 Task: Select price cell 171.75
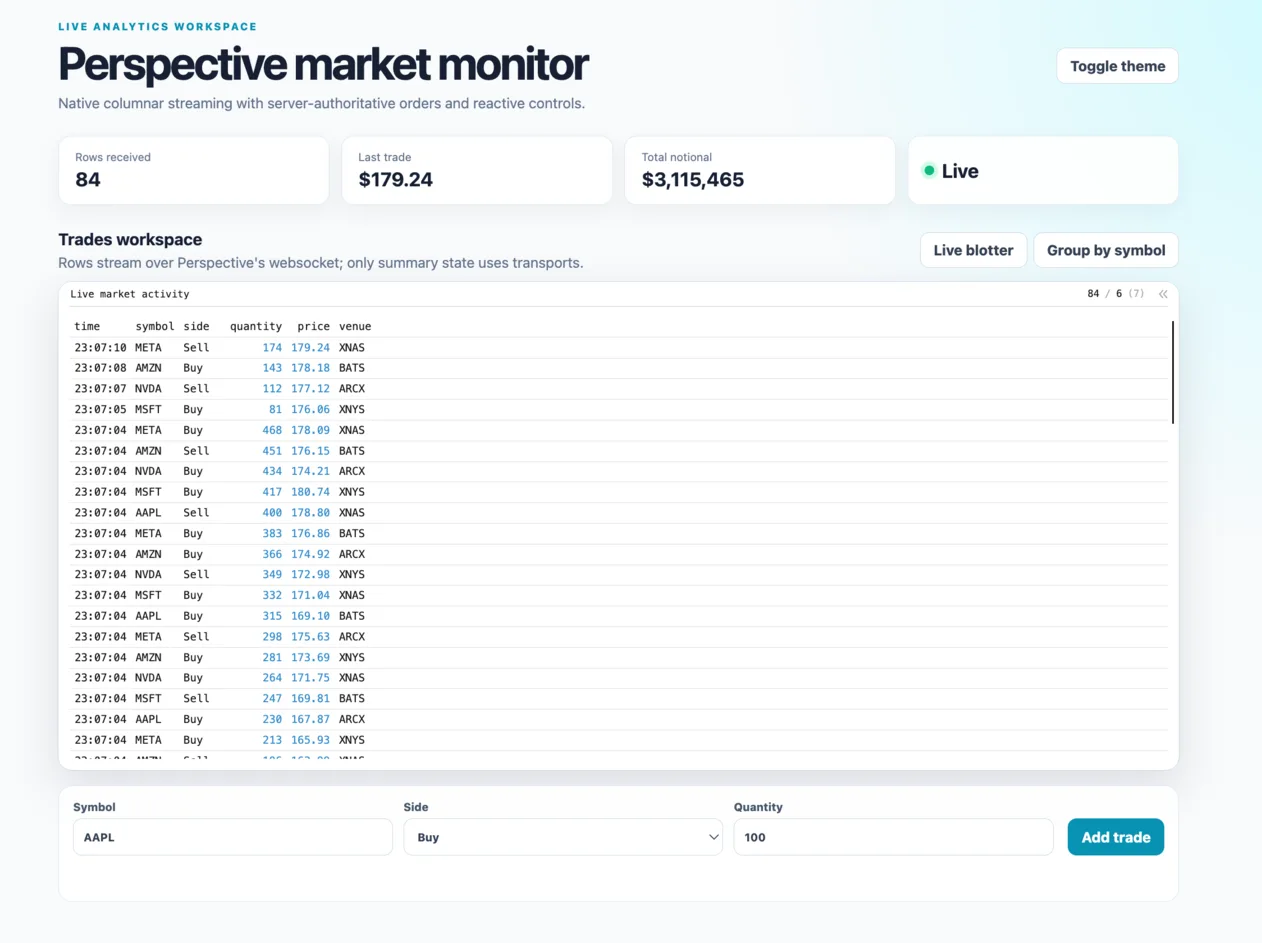[310, 678]
